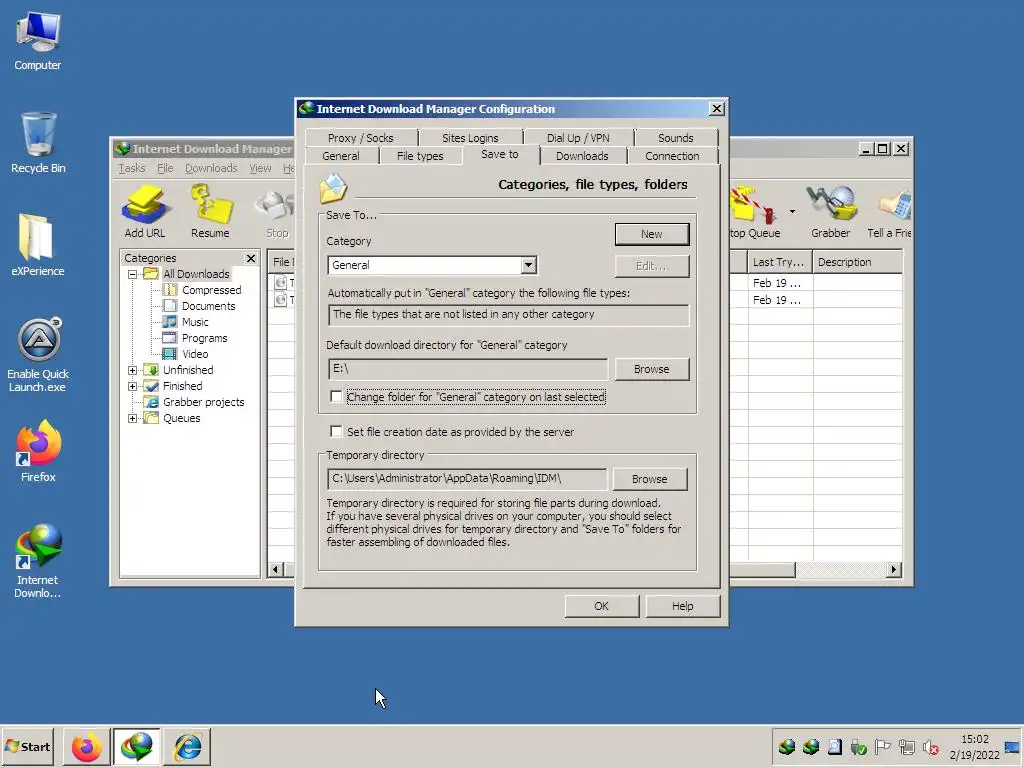The width and height of the screenshot is (1024, 768).
Task: Select the Compressed category
Action: coord(211,290)
